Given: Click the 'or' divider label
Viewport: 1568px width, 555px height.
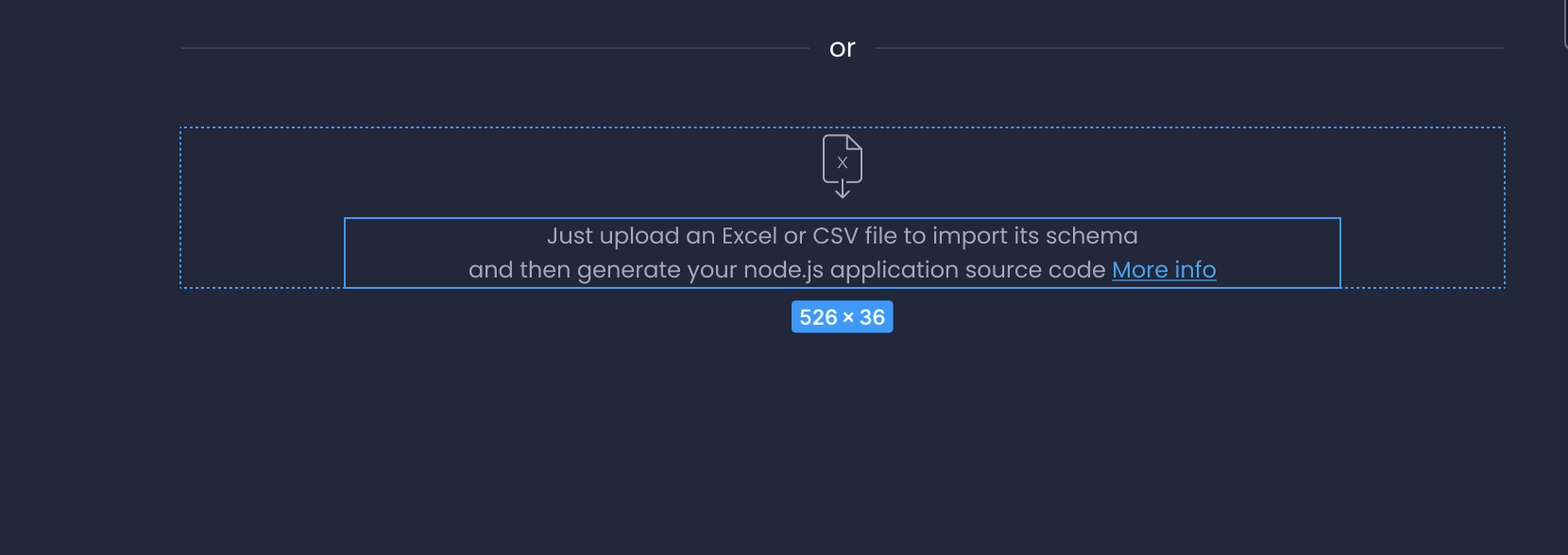Looking at the screenshot, I should pyautogui.click(x=841, y=47).
